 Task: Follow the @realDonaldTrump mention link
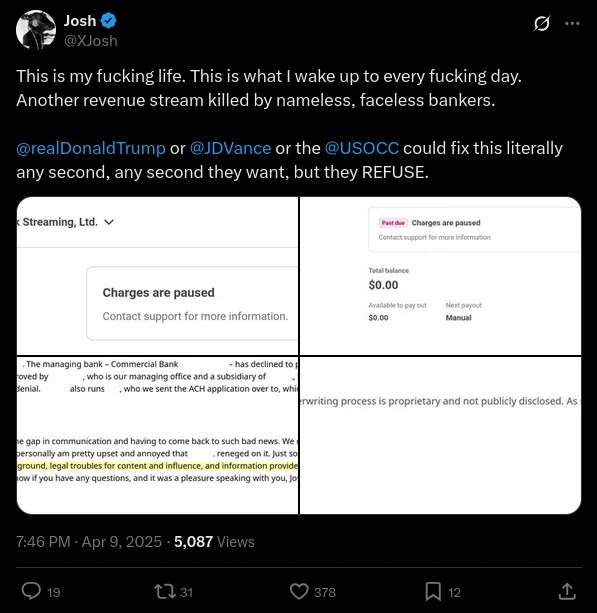(x=91, y=148)
